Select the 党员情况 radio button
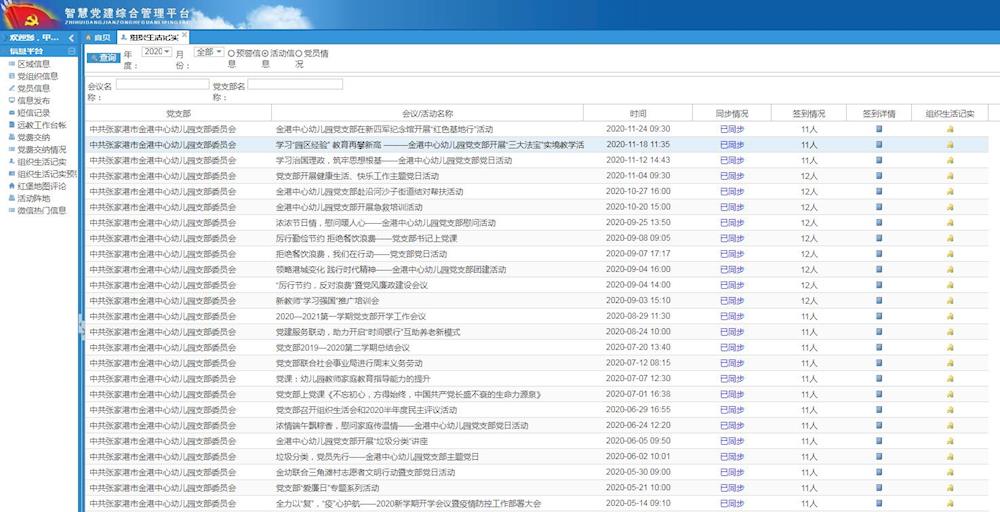The image size is (1000, 512). 299,53
